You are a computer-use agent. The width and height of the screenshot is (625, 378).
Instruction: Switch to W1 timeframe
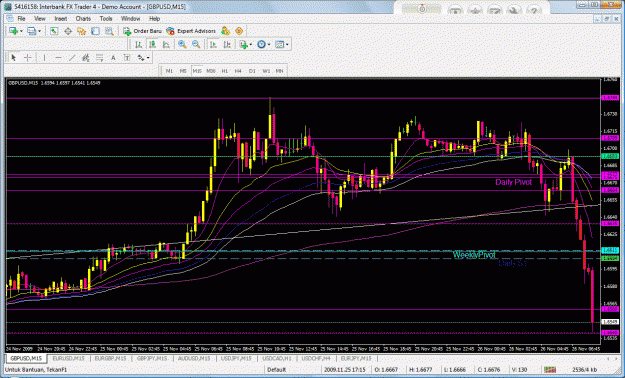point(266,71)
